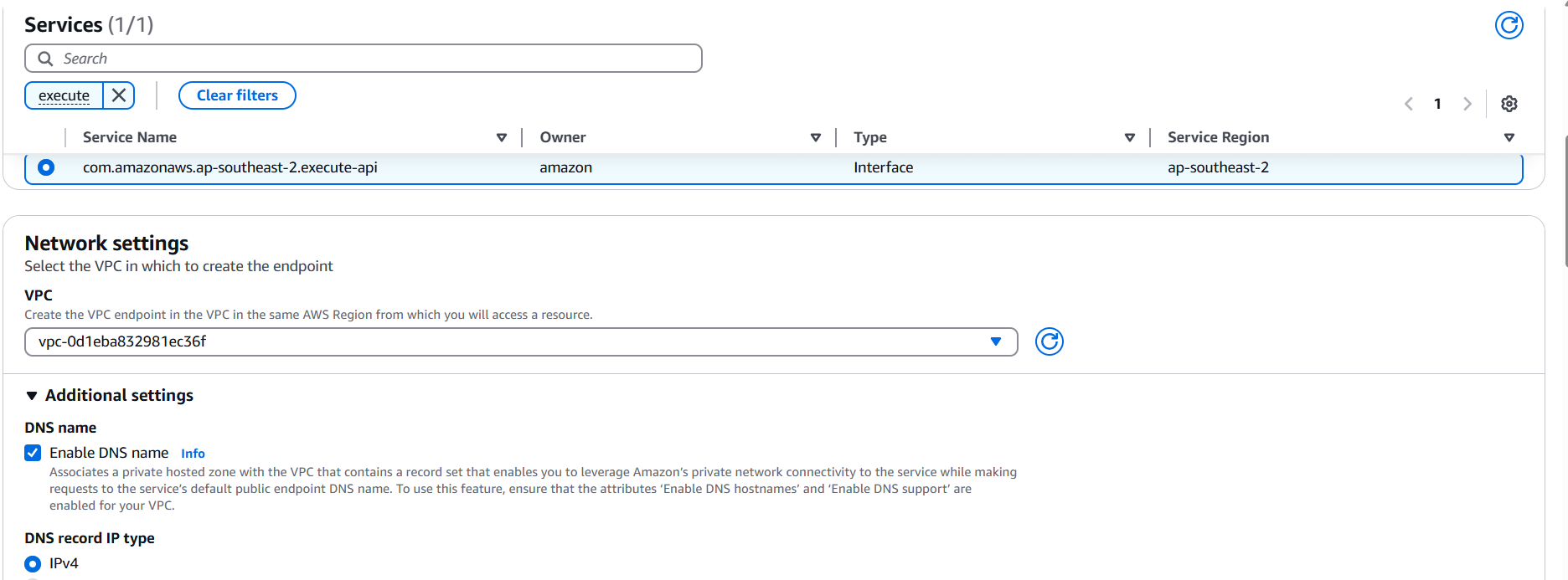The width and height of the screenshot is (1568, 580).
Task: Focus the services Search field
Action: [364, 59]
